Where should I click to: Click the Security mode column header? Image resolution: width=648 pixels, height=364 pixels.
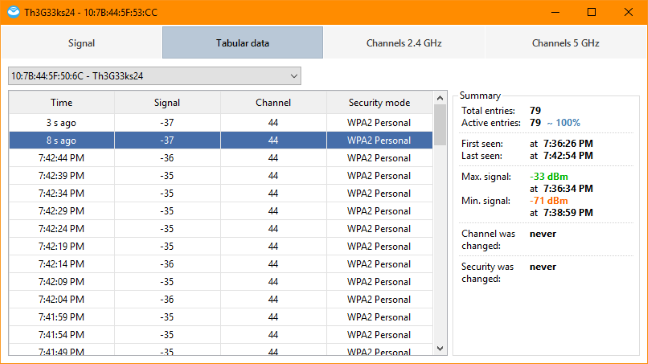[x=379, y=102]
